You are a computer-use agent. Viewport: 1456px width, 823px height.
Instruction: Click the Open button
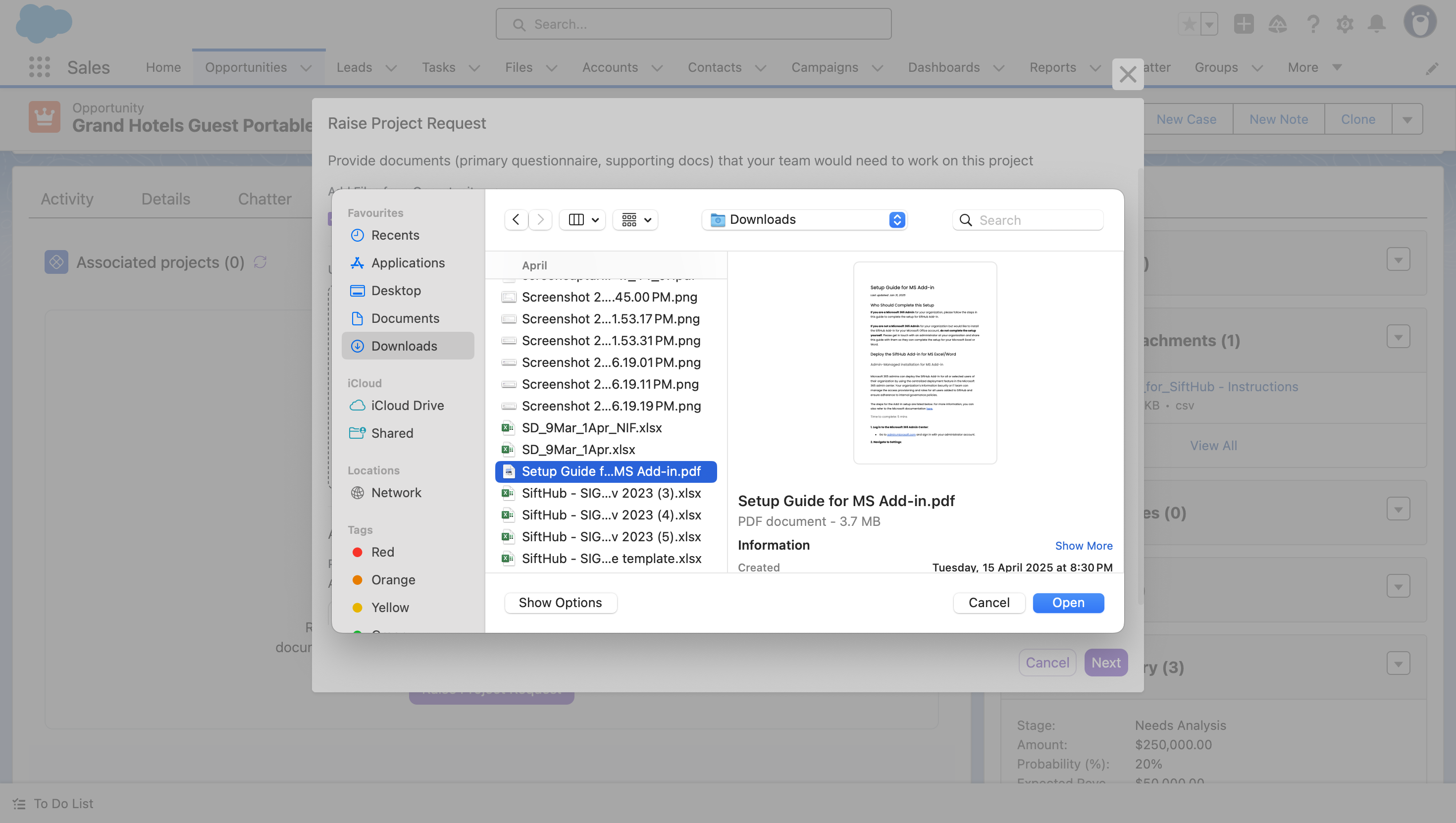pyautogui.click(x=1068, y=603)
